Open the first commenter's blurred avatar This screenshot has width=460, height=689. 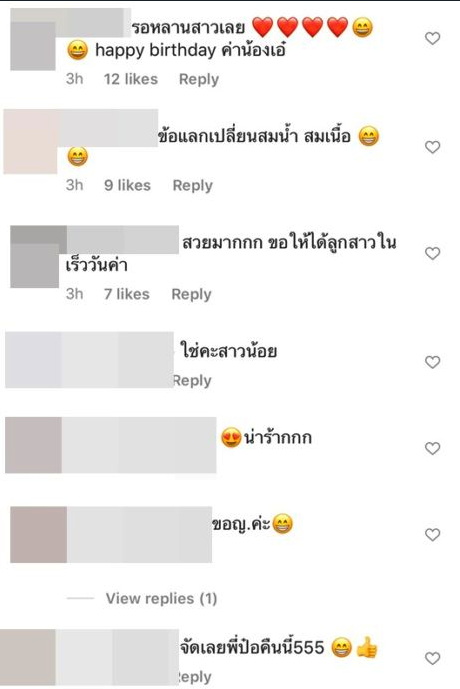click(x=33, y=46)
